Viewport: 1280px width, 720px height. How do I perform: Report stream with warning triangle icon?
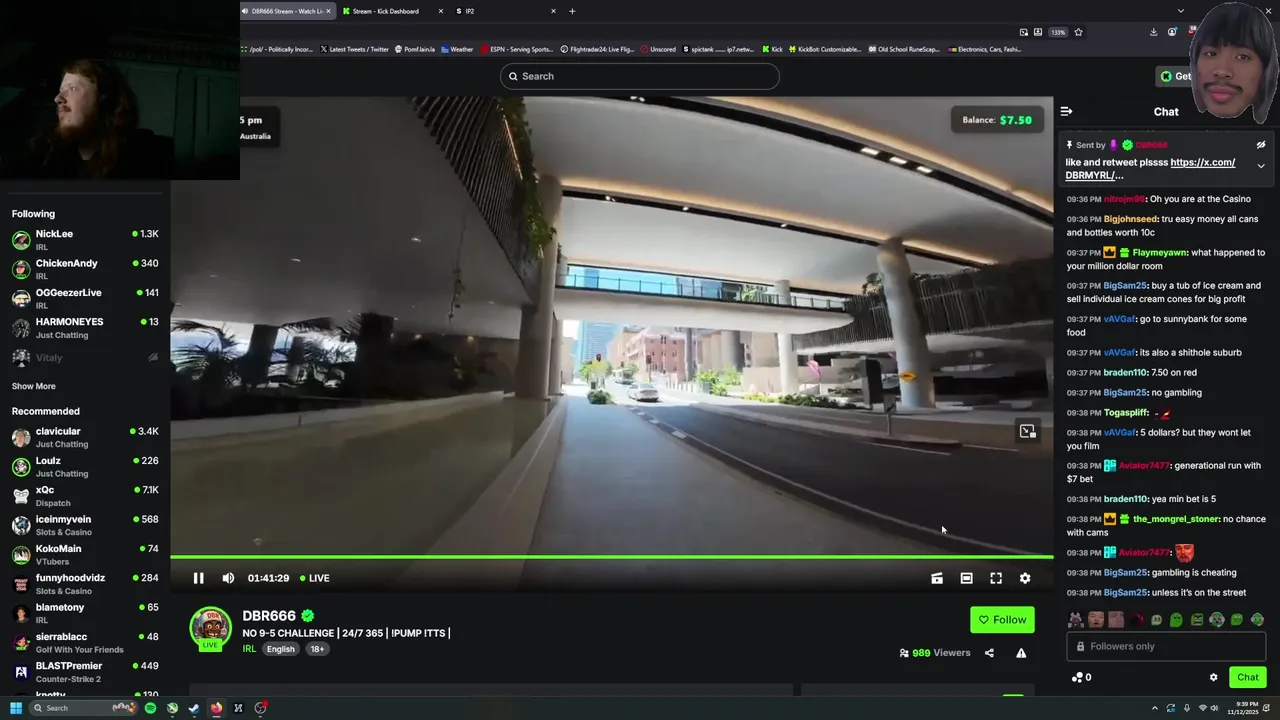1021,653
